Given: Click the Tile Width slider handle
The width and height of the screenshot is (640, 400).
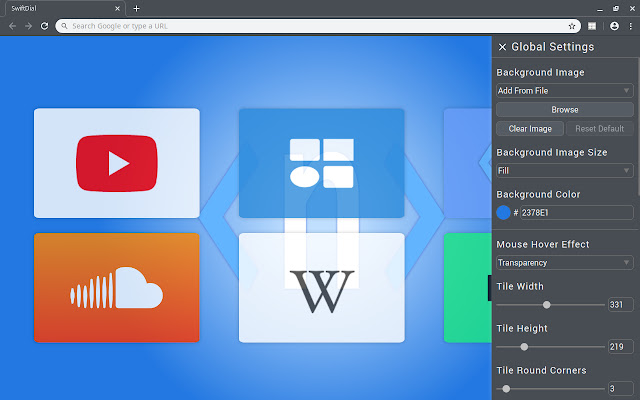Looking at the screenshot, I should 547,304.
